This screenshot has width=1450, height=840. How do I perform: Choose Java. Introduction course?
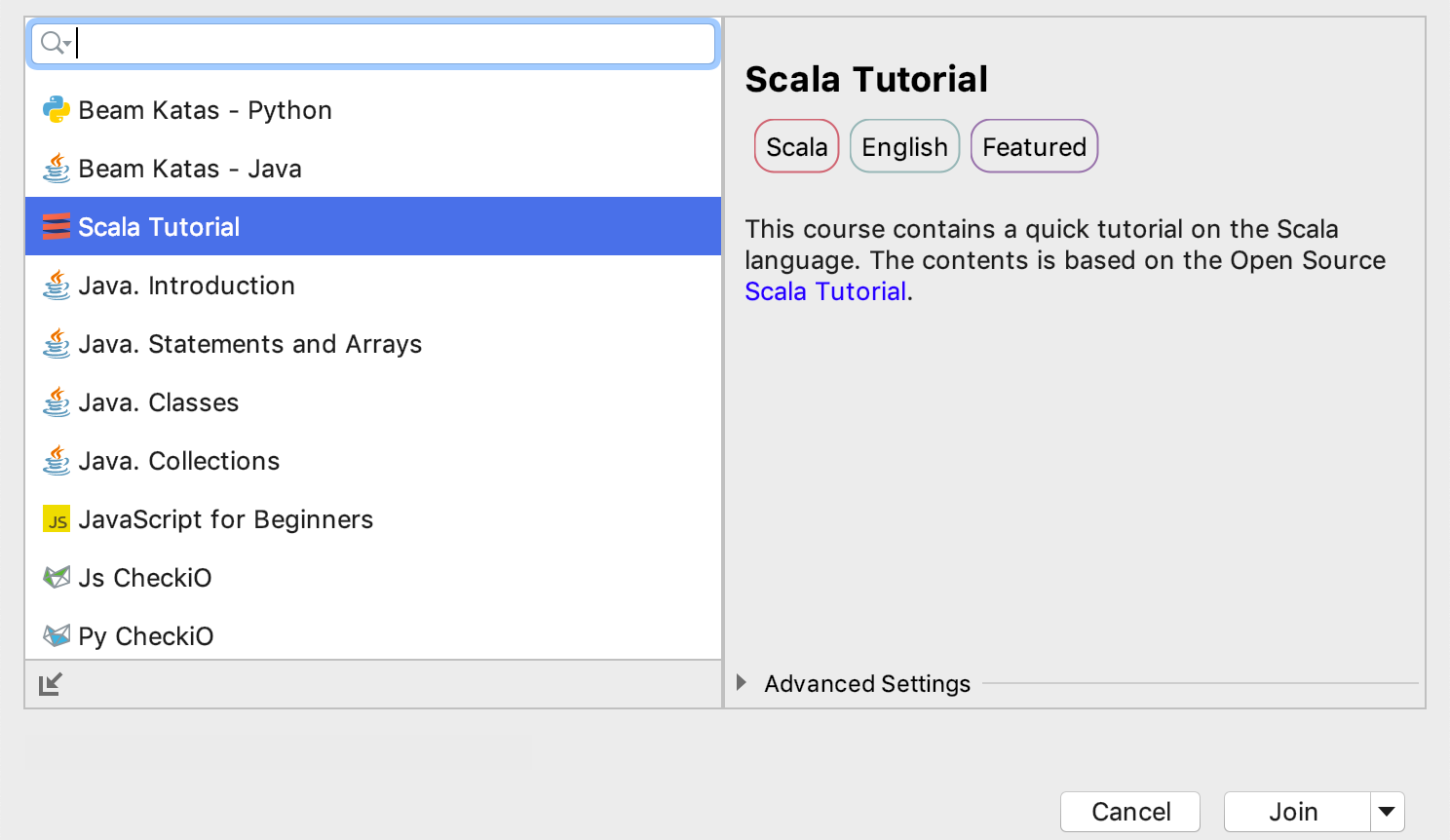373,285
